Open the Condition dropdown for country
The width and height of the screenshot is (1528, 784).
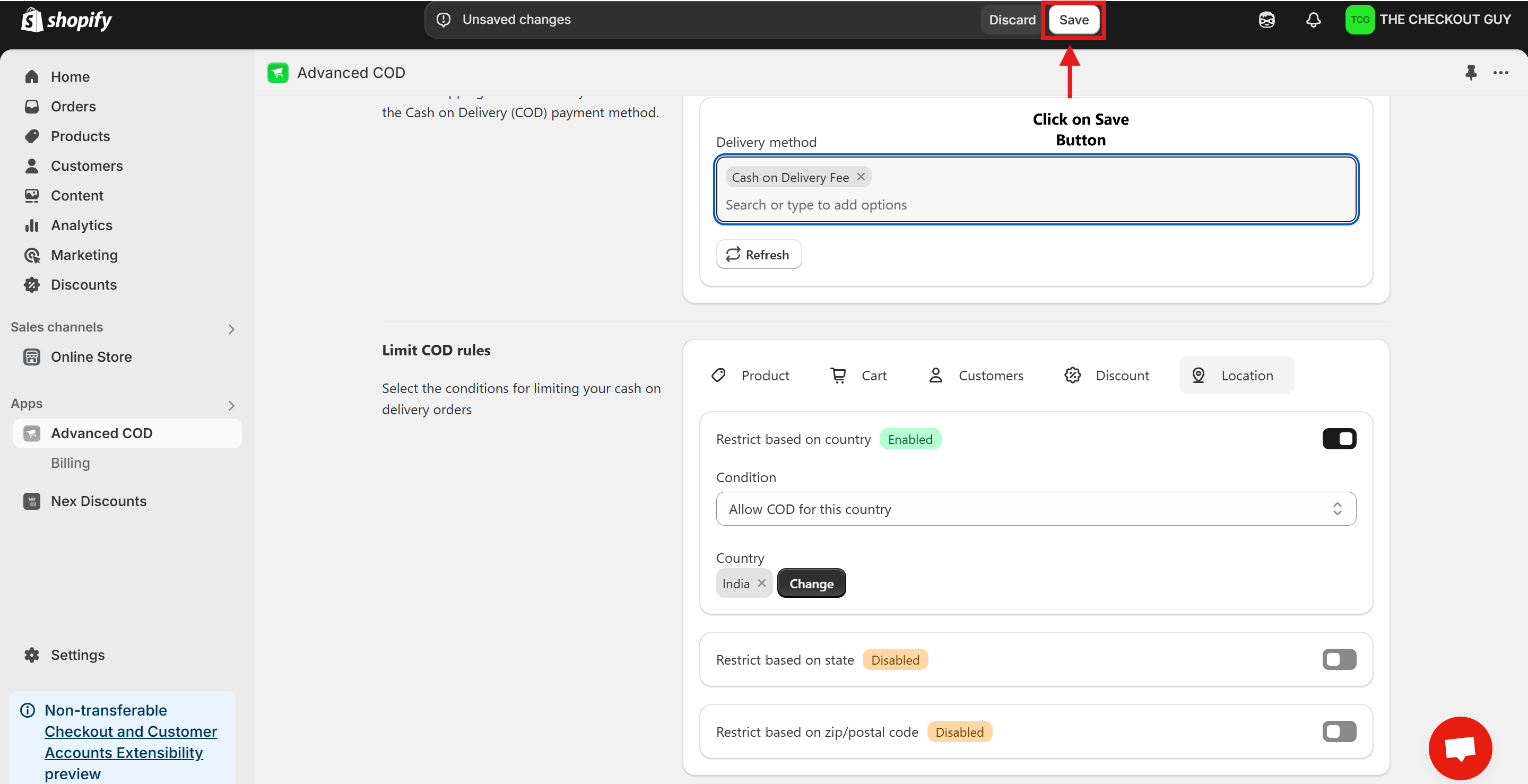click(x=1035, y=509)
